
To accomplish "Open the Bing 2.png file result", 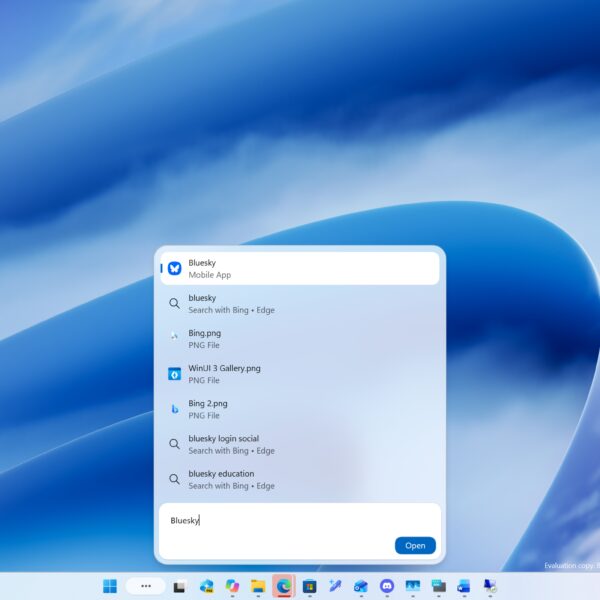I will tap(300, 409).
